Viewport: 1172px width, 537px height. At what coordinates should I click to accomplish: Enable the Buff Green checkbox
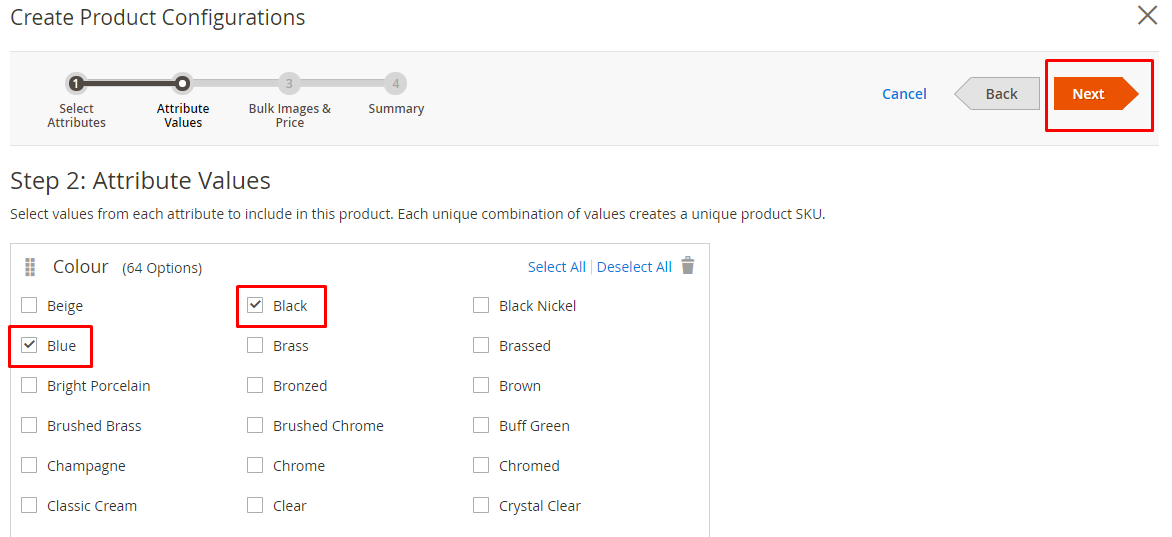click(x=482, y=425)
